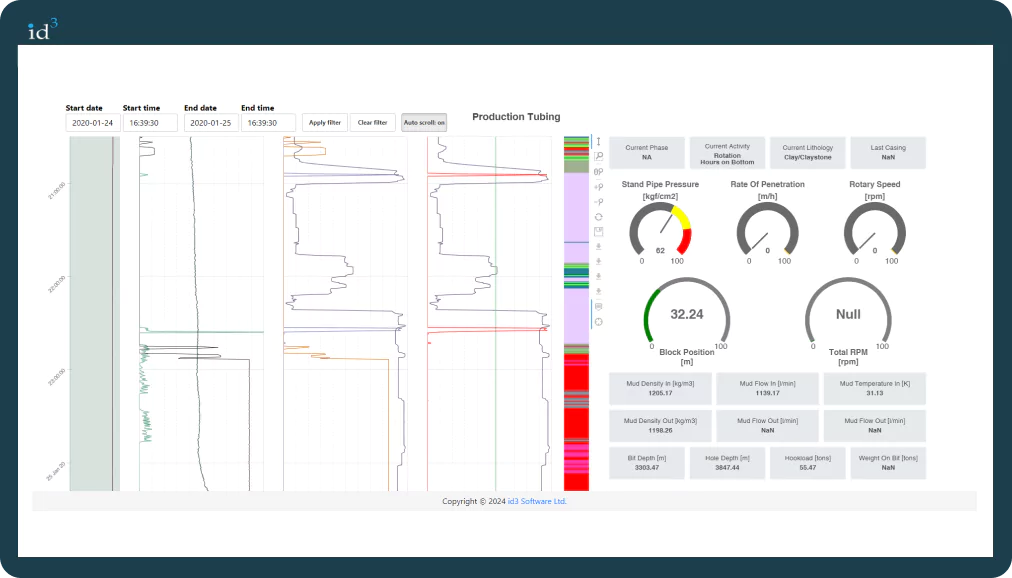This screenshot has width=1012, height=578.
Task: Click the 22:00:00 time axis label
Action: [56, 284]
